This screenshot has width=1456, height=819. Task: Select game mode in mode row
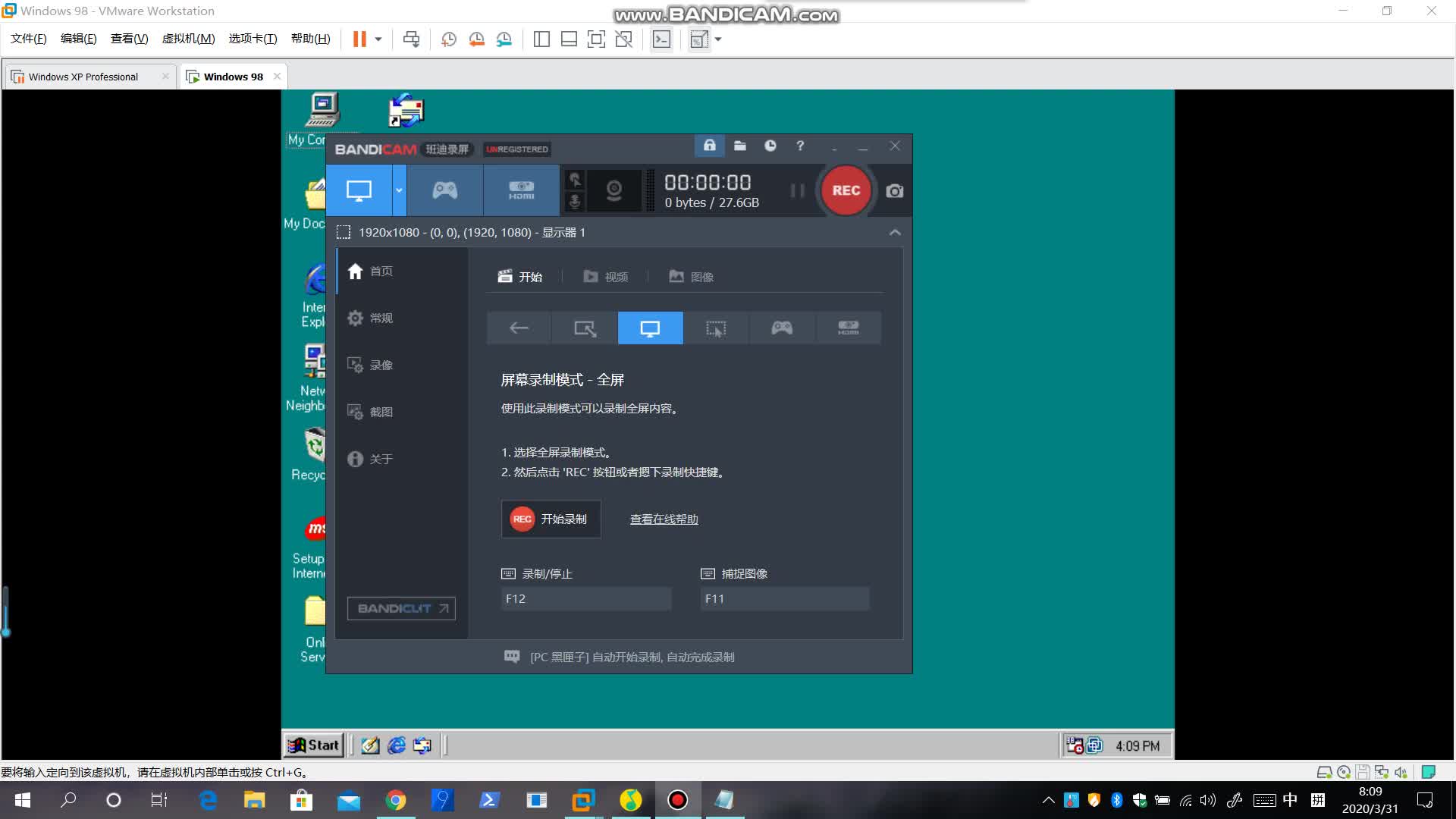coord(782,328)
